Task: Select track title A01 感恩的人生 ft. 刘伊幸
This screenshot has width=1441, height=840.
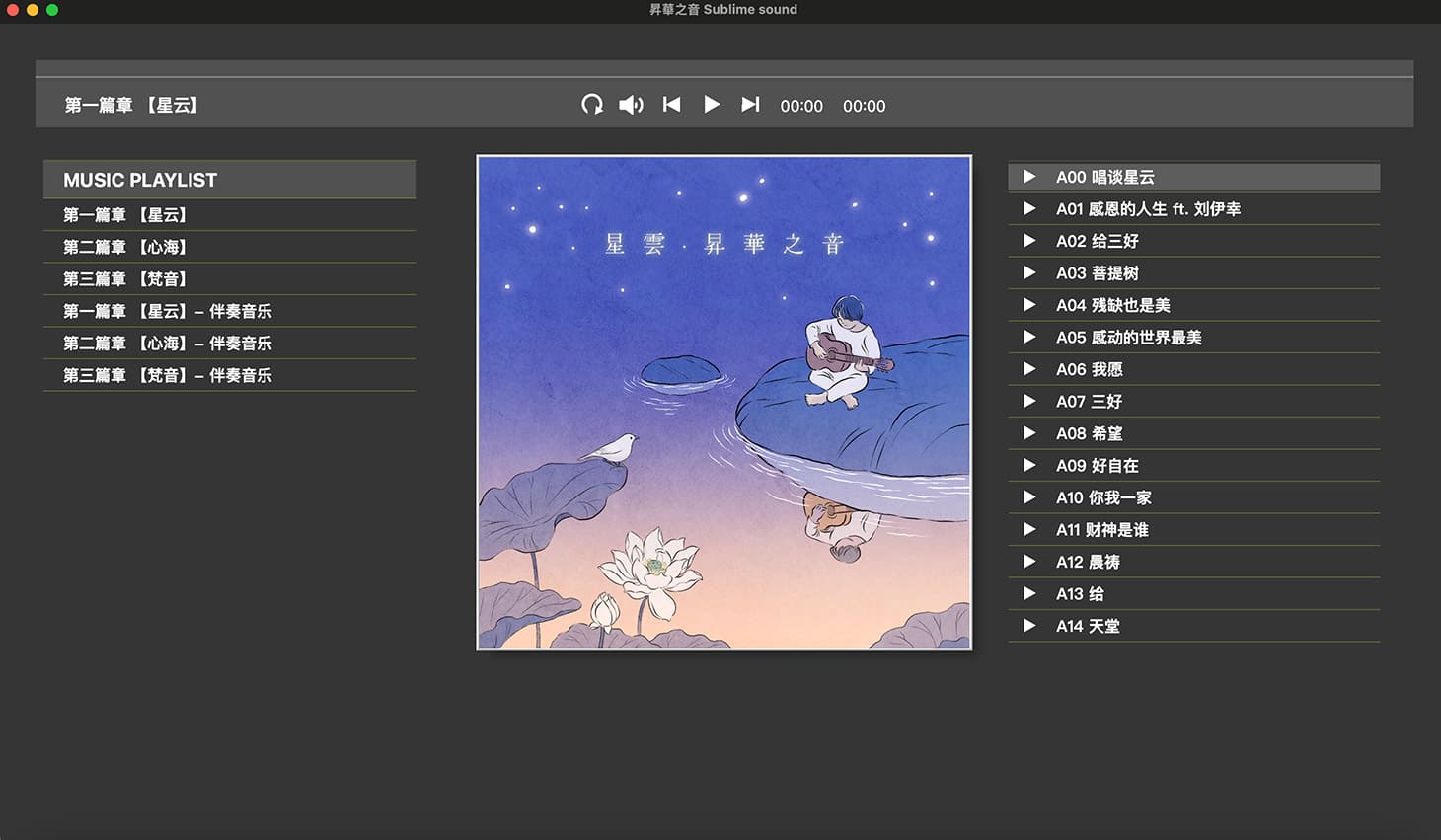Action: (x=1148, y=209)
